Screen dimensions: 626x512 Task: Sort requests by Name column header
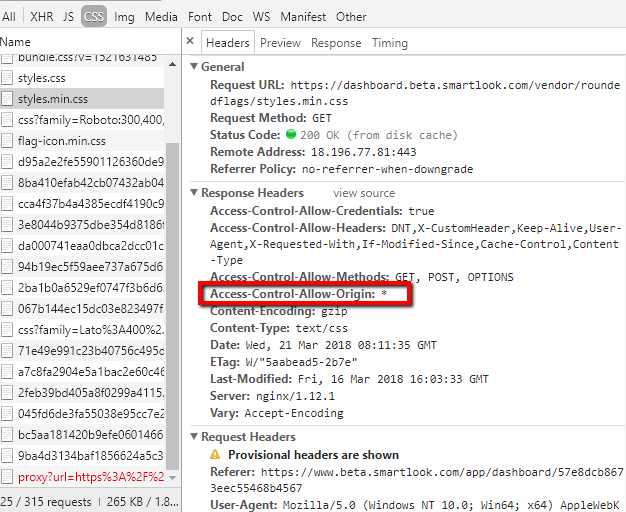click(15, 42)
